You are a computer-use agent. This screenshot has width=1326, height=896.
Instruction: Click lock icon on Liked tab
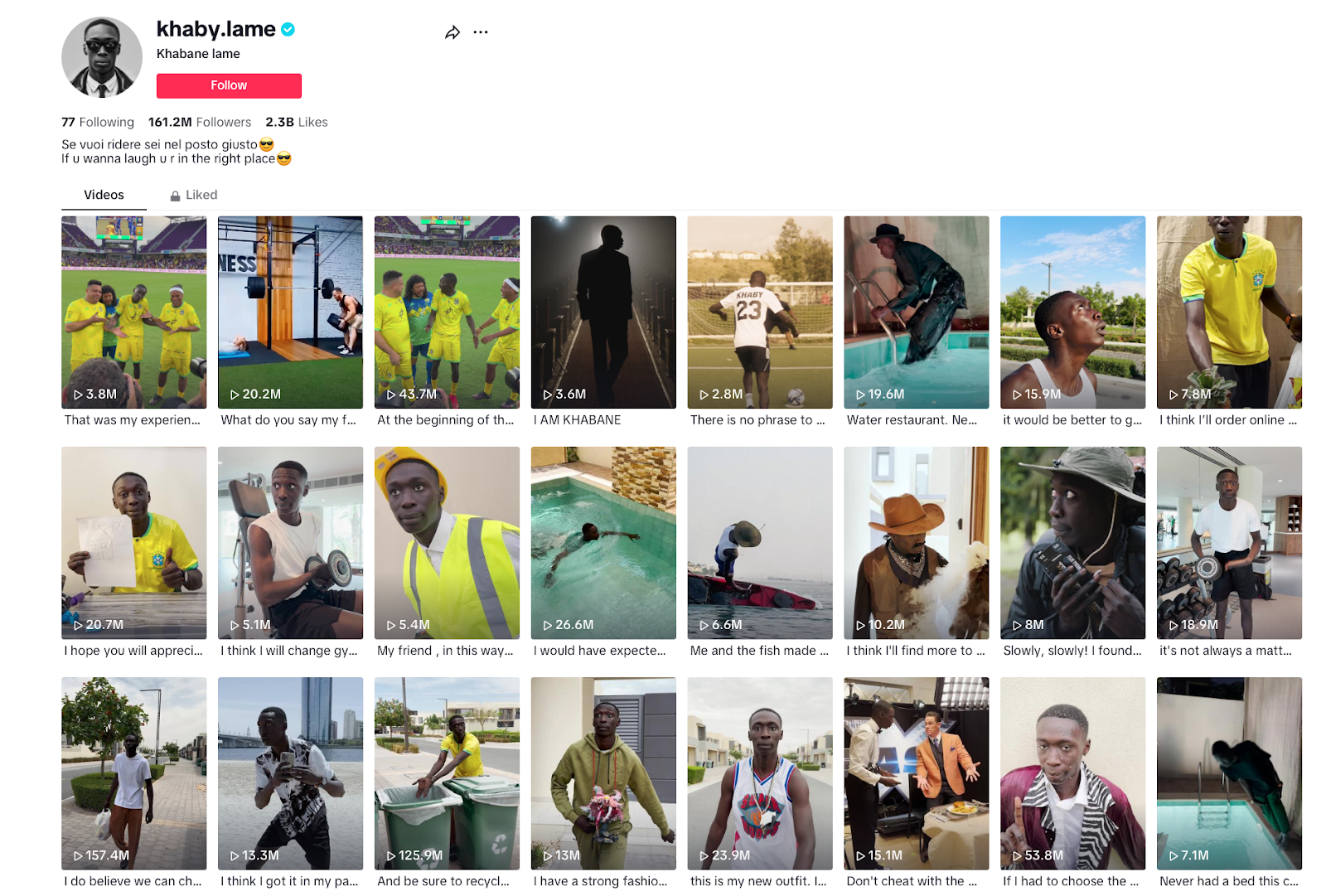click(175, 196)
